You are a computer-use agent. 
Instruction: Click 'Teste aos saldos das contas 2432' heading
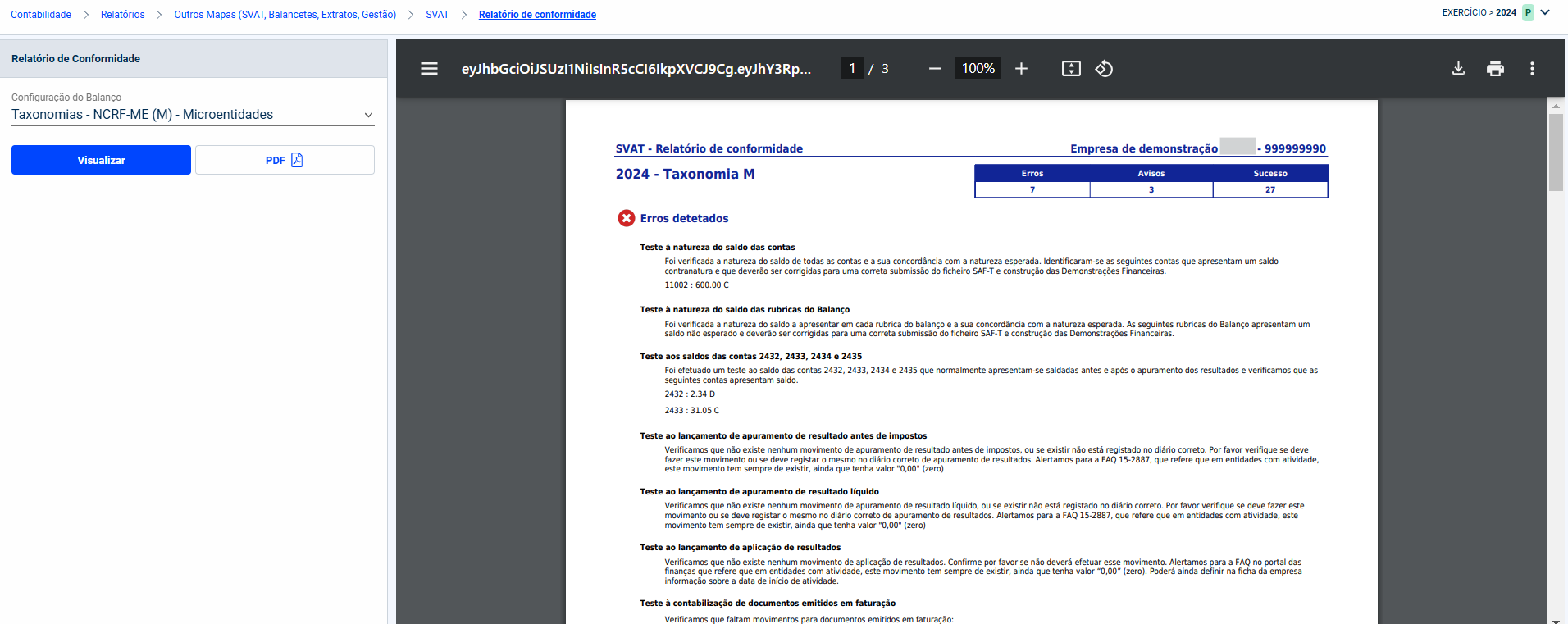[x=751, y=356]
